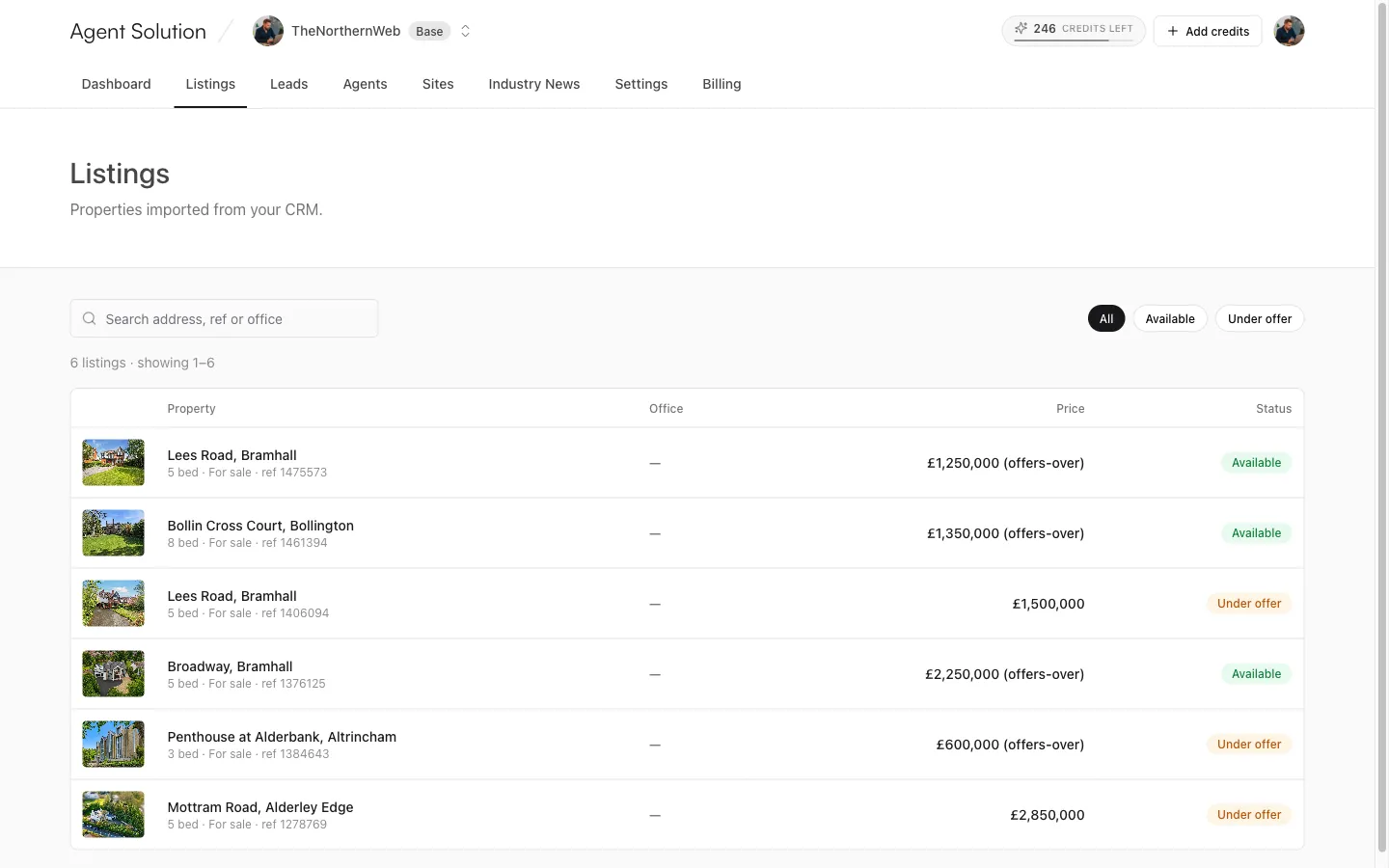This screenshot has height=868, width=1389.
Task: Open the Broadway, Bramhall thumbnail
Action: [113, 674]
